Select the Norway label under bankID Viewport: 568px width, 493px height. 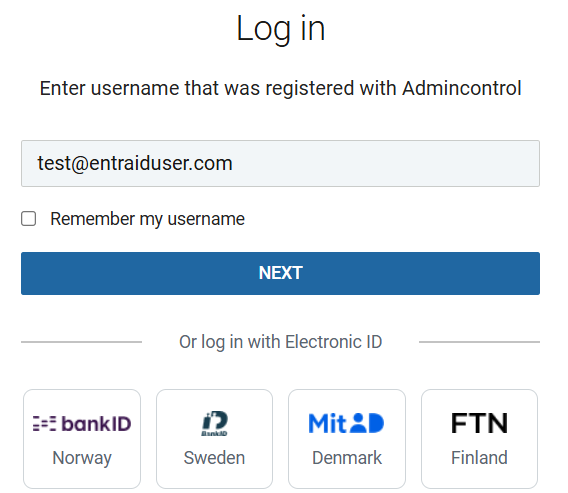point(82,458)
